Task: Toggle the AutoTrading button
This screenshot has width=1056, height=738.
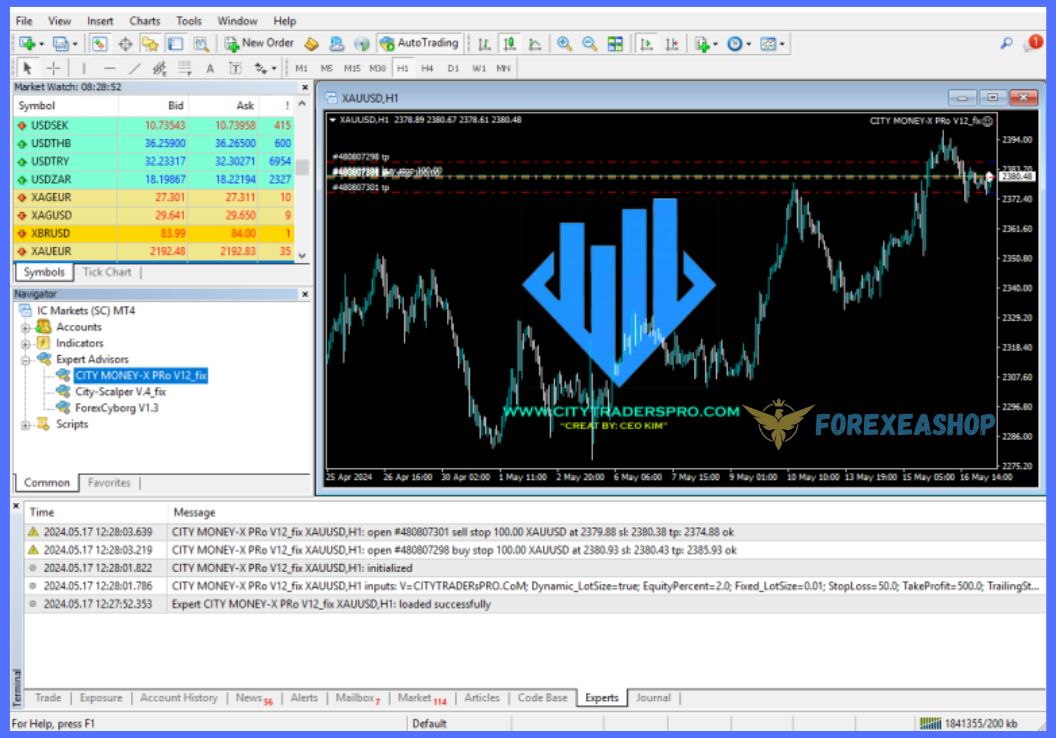Action: (420, 44)
